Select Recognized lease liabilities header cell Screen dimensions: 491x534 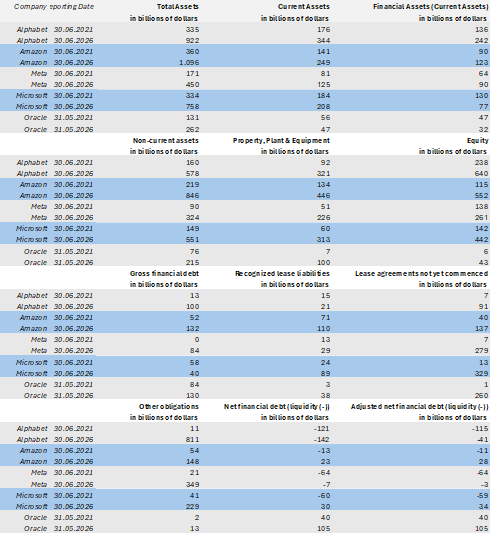click(282, 273)
